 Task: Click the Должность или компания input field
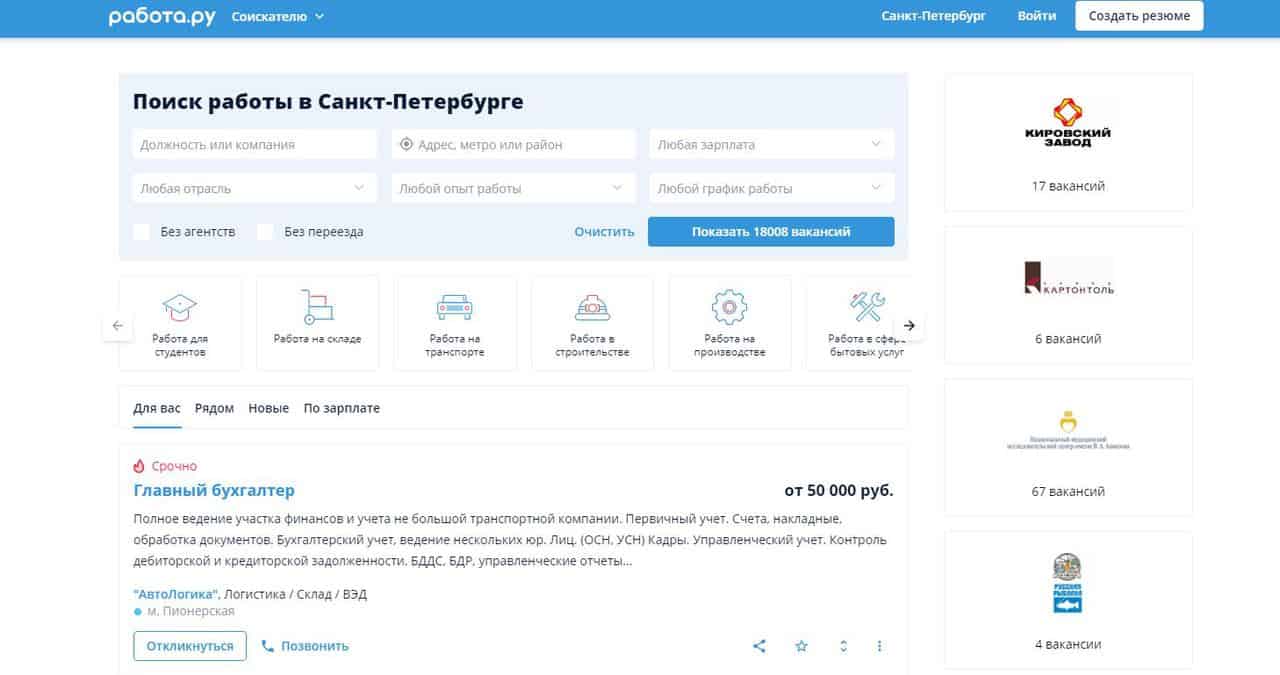pos(254,145)
